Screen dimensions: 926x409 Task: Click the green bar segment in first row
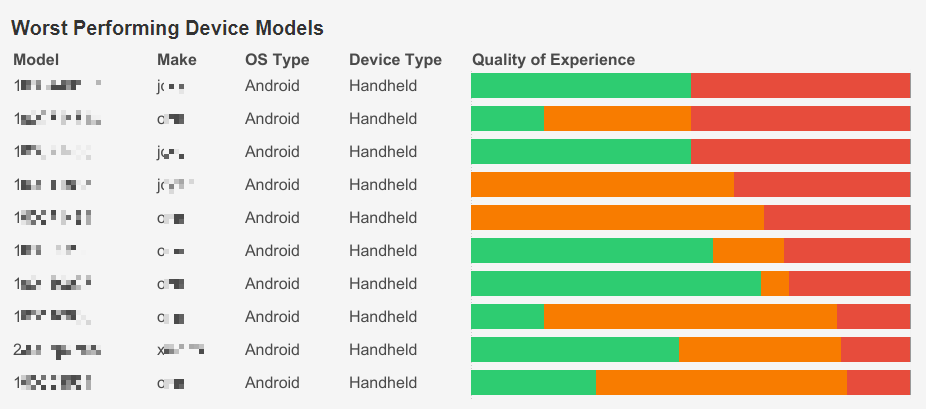click(580, 86)
